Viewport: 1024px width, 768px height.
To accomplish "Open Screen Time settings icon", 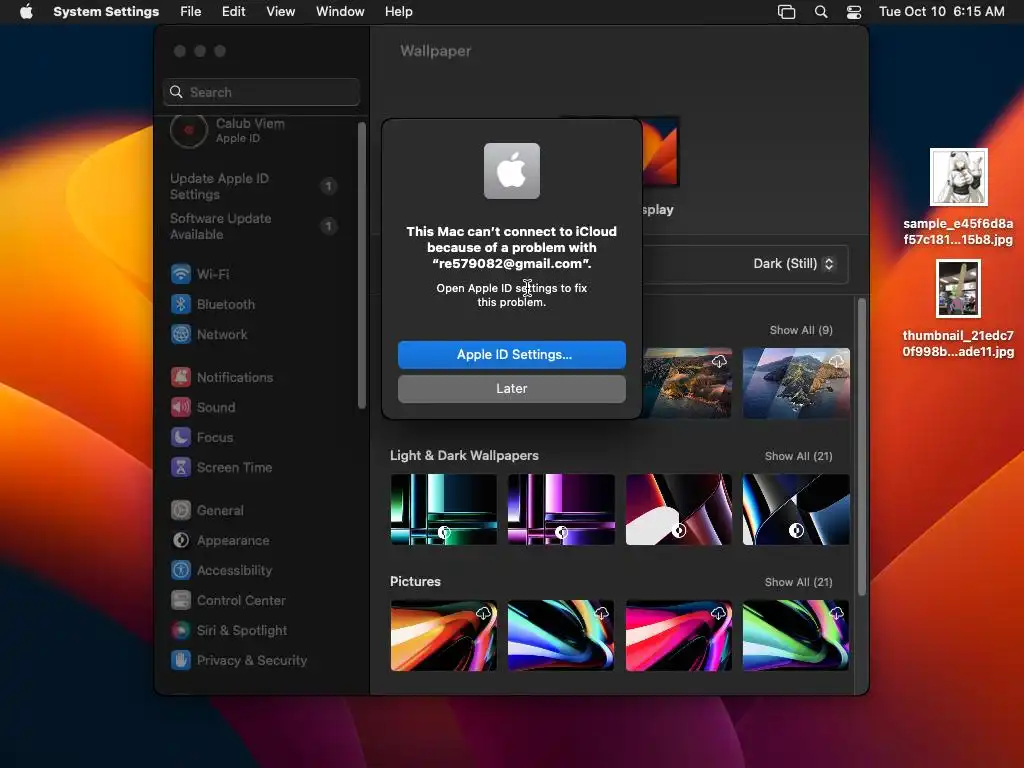I will 181,468.
